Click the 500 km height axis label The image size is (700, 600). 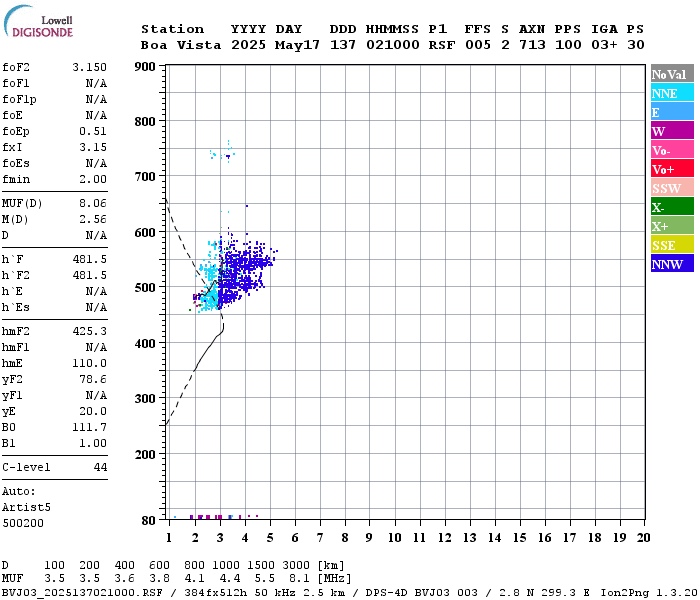pyautogui.click(x=145, y=288)
